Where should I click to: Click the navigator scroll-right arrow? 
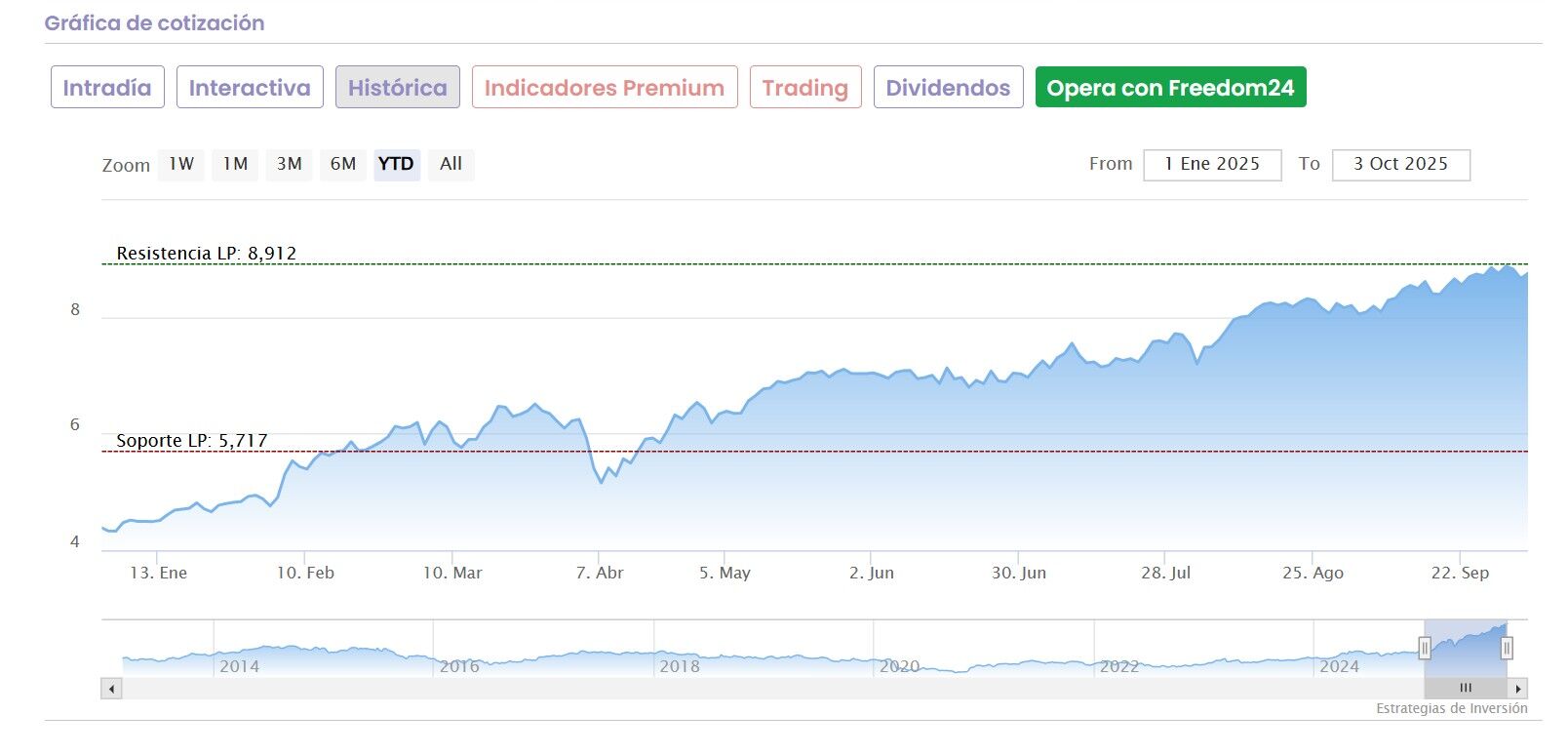(1518, 689)
